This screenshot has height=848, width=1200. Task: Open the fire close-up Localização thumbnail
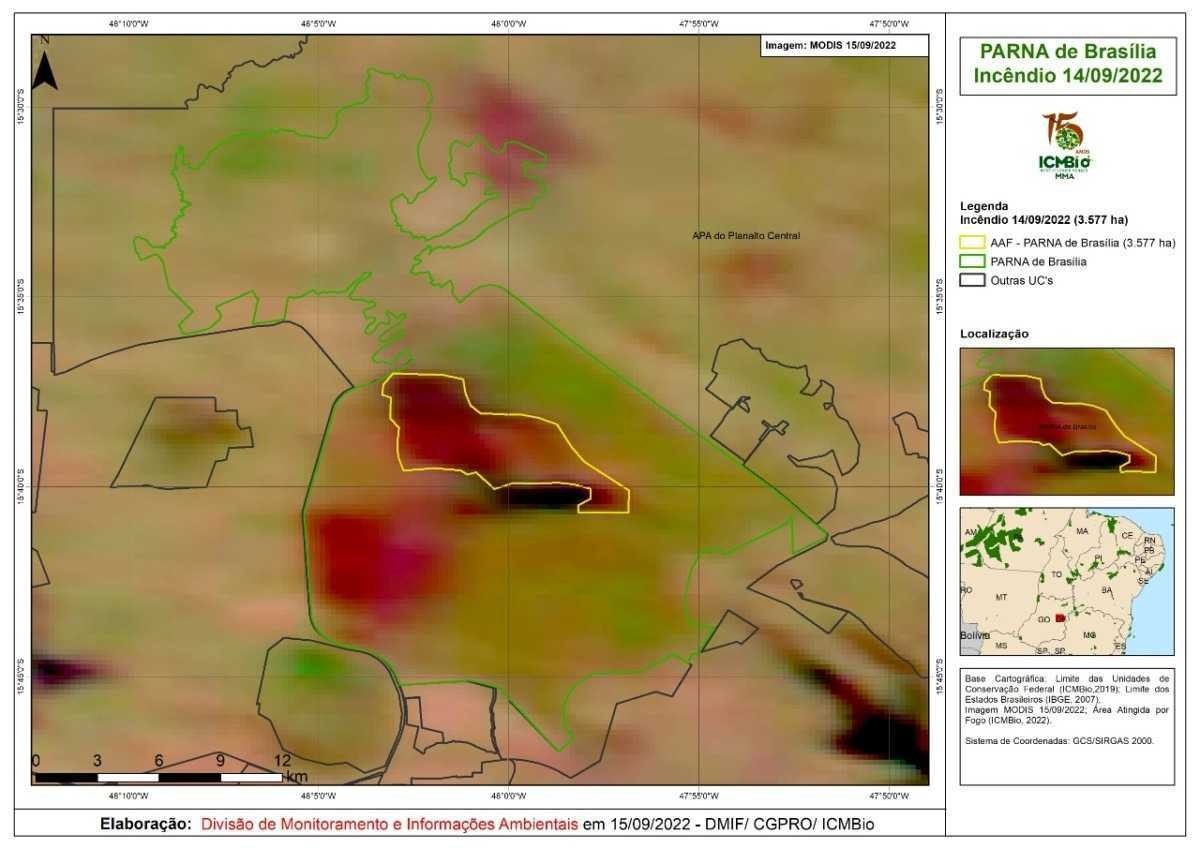(1066, 421)
